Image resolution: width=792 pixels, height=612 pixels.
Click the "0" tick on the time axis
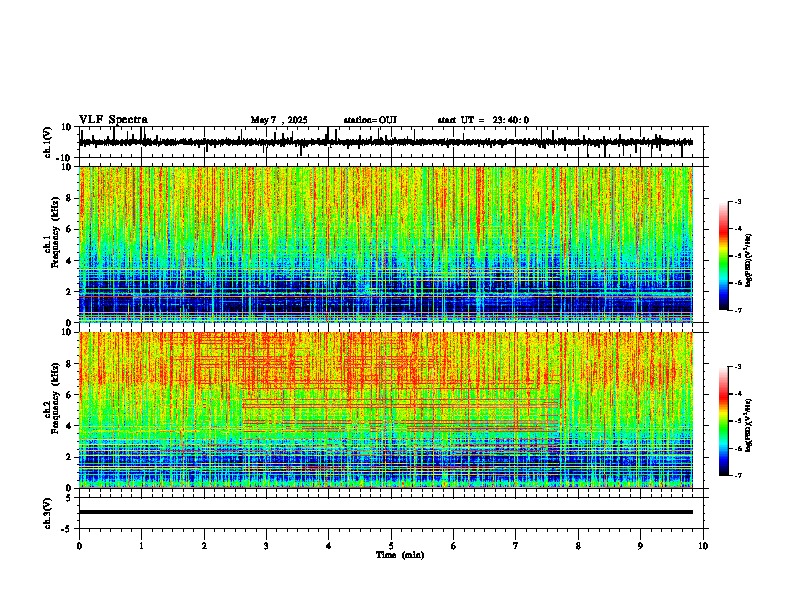point(79,546)
